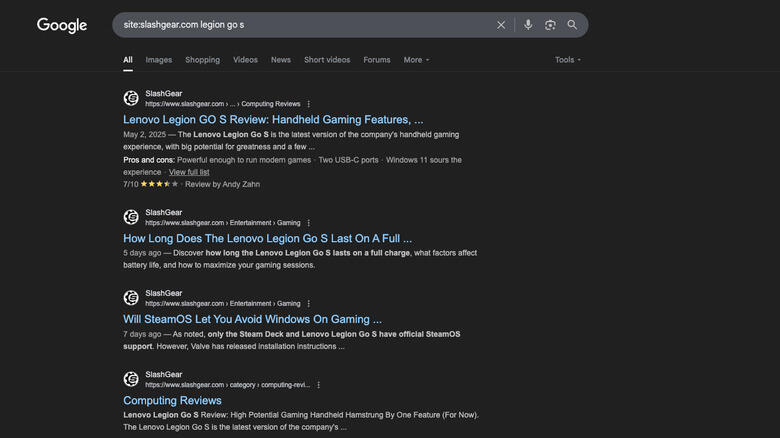Click 'Review by Andy Zahn' text

[x=222, y=184]
